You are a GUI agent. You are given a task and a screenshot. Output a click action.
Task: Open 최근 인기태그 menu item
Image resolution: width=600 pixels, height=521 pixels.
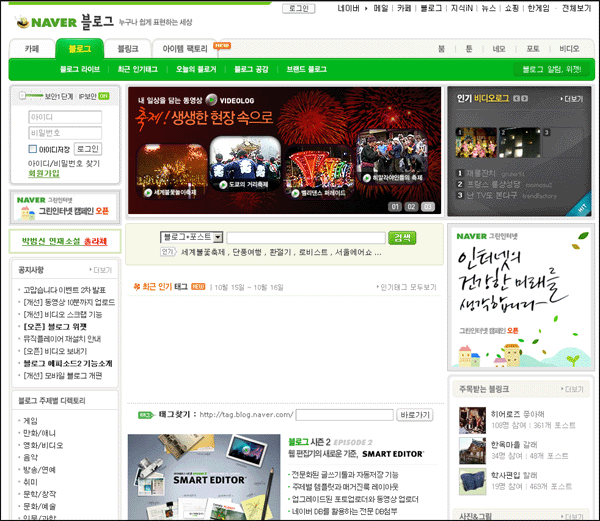(x=138, y=69)
